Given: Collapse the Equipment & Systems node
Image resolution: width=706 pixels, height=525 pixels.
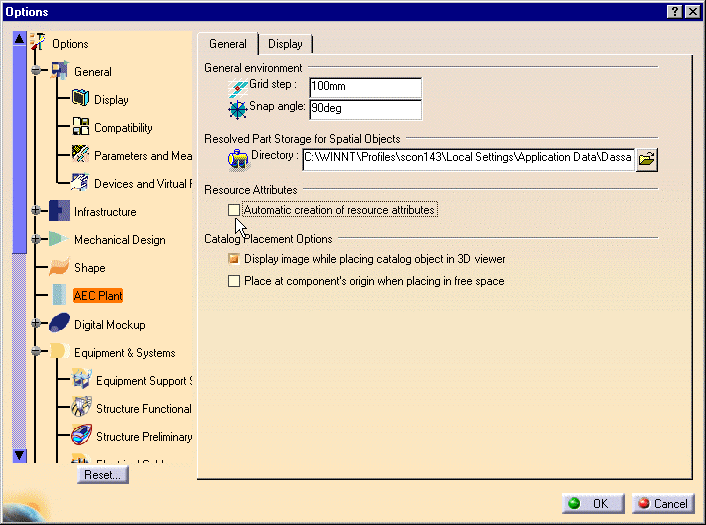Looking at the screenshot, I should pos(37,352).
